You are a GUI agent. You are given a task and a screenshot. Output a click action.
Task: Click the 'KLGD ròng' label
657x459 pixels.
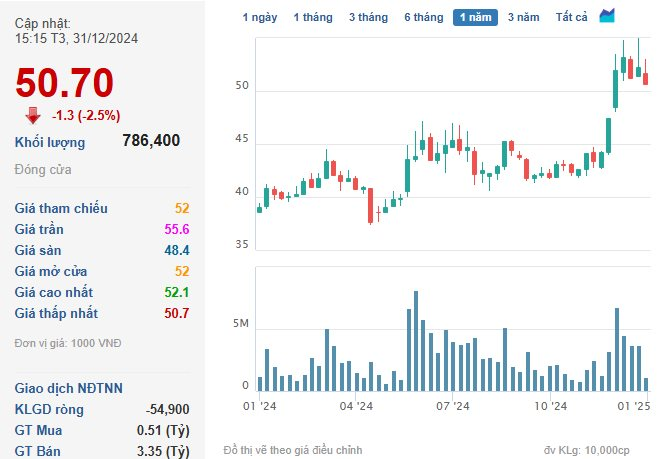coord(49,409)
